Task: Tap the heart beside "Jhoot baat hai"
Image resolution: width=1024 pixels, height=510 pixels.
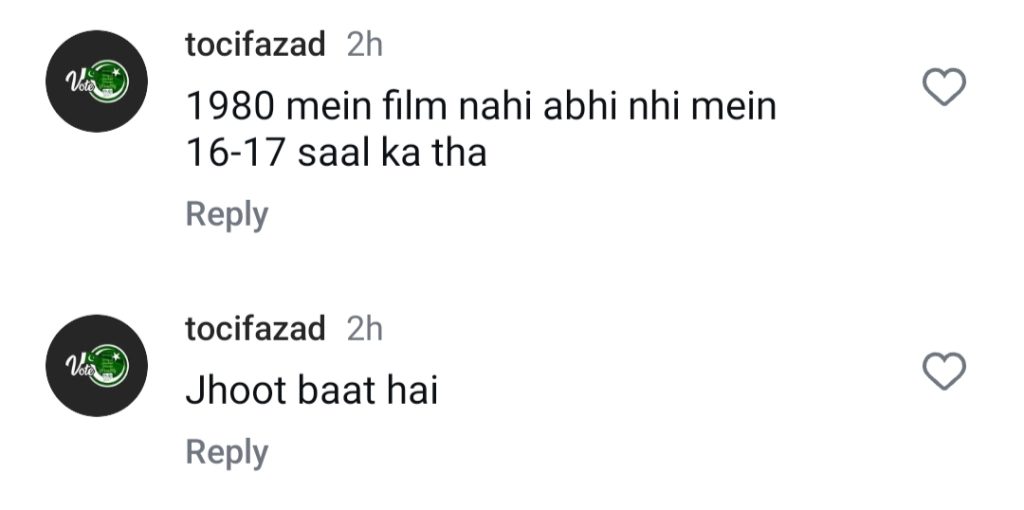Action: coord(942,372)
